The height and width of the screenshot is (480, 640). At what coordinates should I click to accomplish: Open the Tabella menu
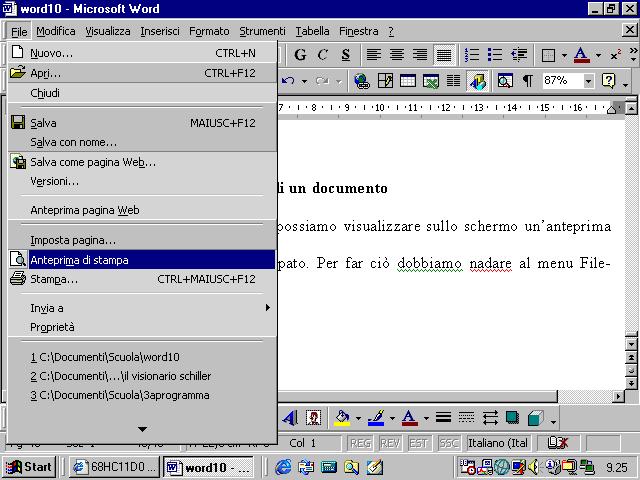tap(312, 31)
